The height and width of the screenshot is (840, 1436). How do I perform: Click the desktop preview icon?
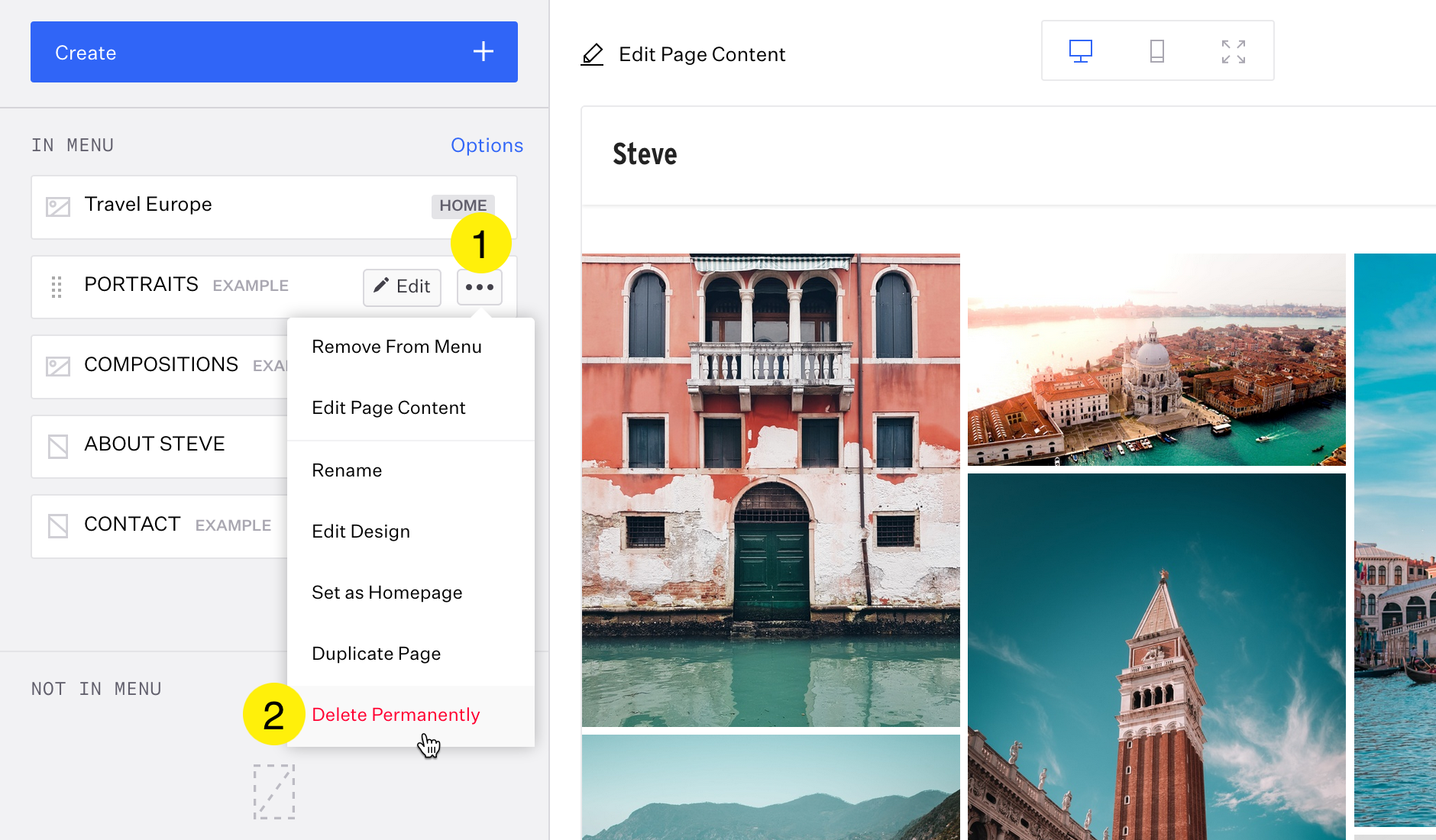1080,51
